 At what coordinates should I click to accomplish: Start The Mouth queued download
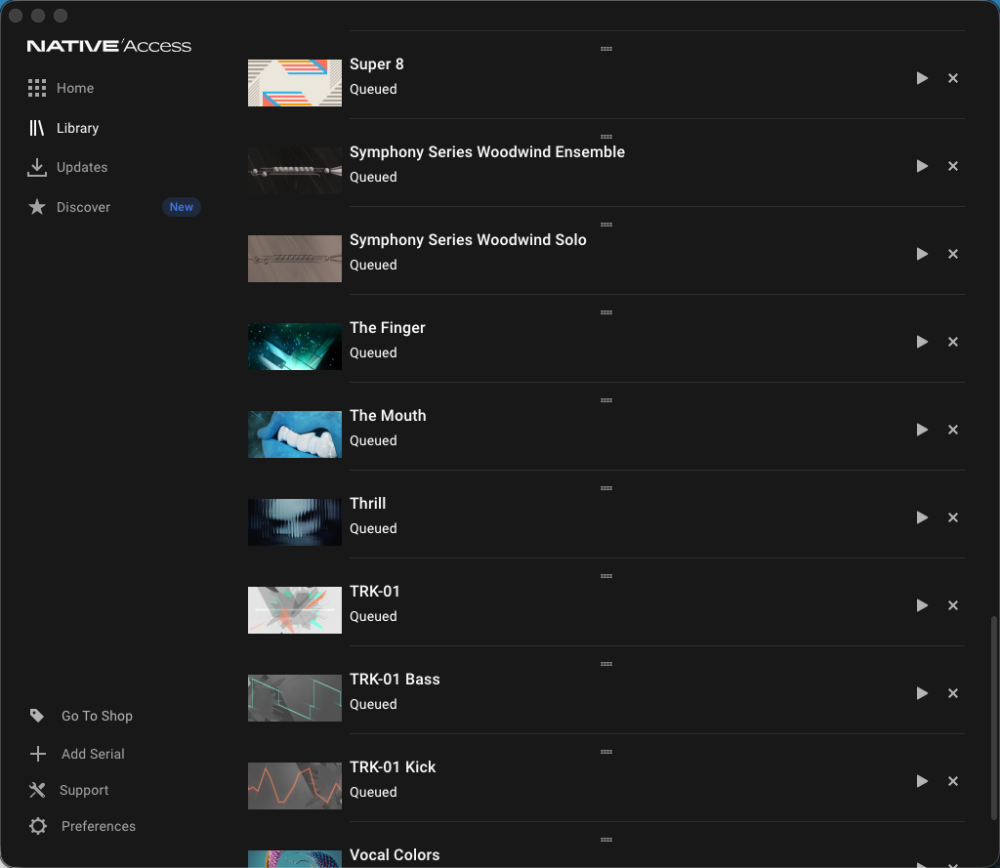tap(922, 430)
